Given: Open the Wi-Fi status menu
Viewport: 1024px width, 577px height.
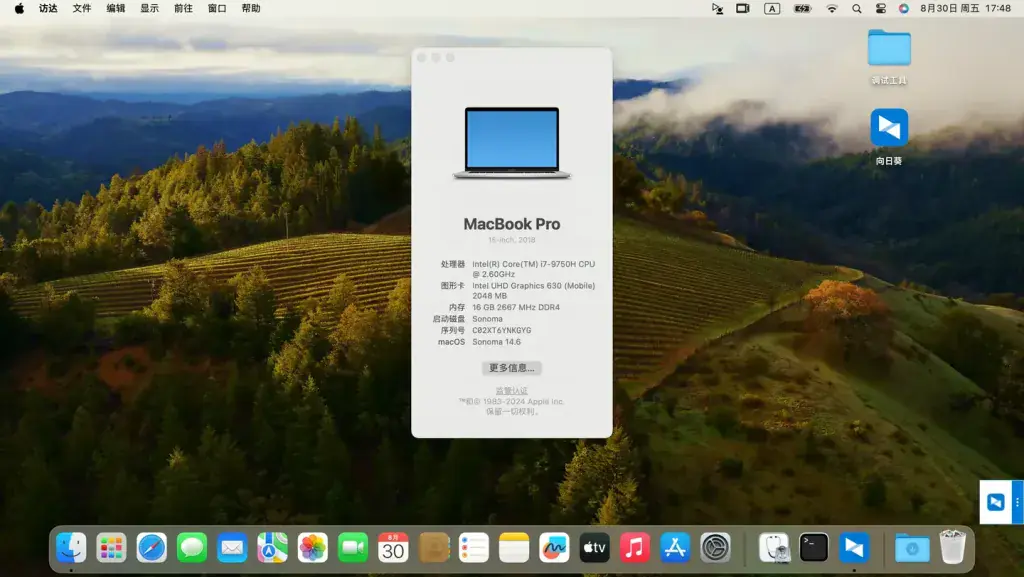Looking at the screenshot, I should pyautogui.click(x=831, y=8).
